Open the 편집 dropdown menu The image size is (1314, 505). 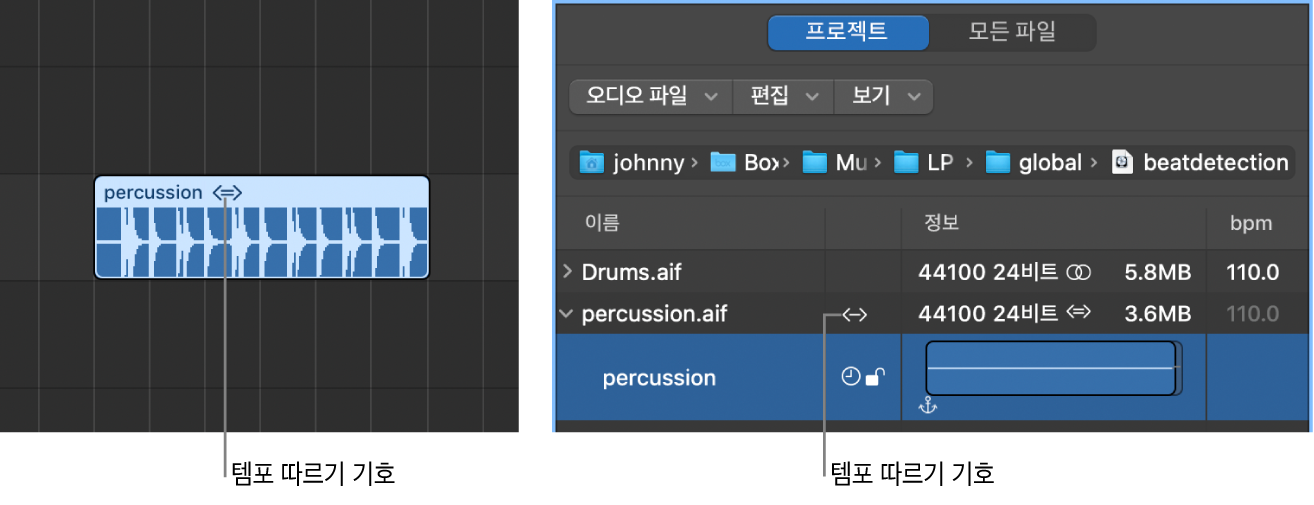[x=784, y=96]
